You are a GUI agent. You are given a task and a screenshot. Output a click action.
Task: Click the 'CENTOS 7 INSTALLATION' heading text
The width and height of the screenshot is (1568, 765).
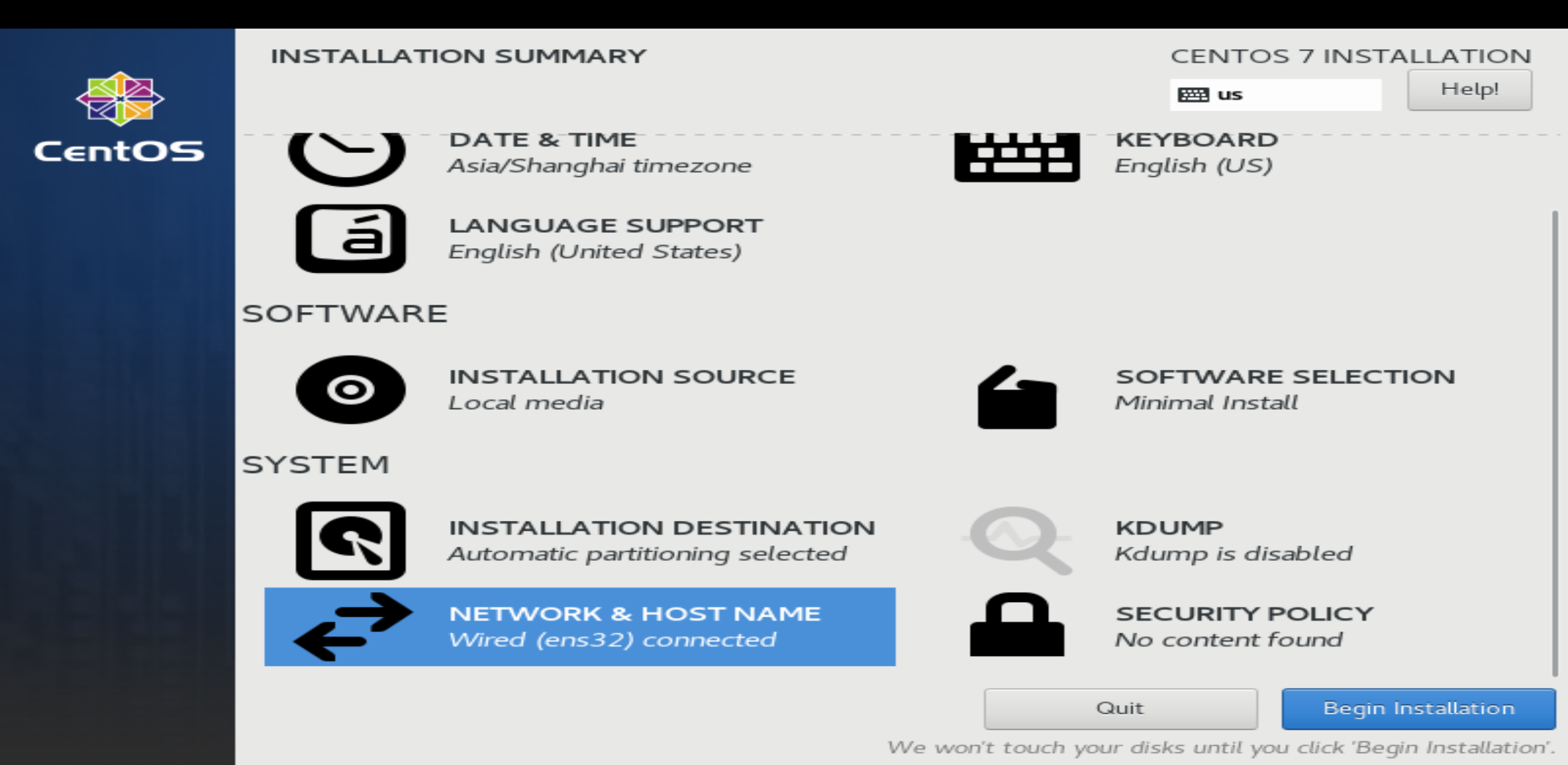point(1351,57)
